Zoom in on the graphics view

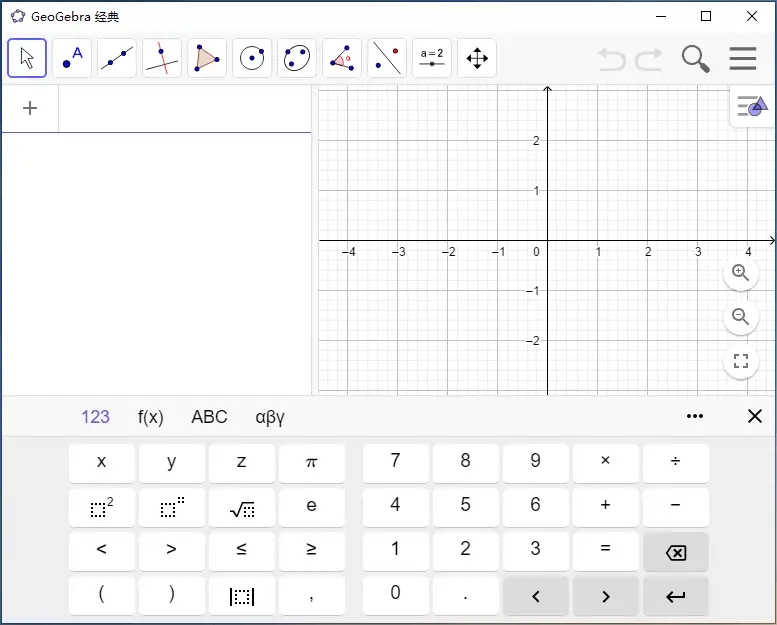(x=741, y=273)
